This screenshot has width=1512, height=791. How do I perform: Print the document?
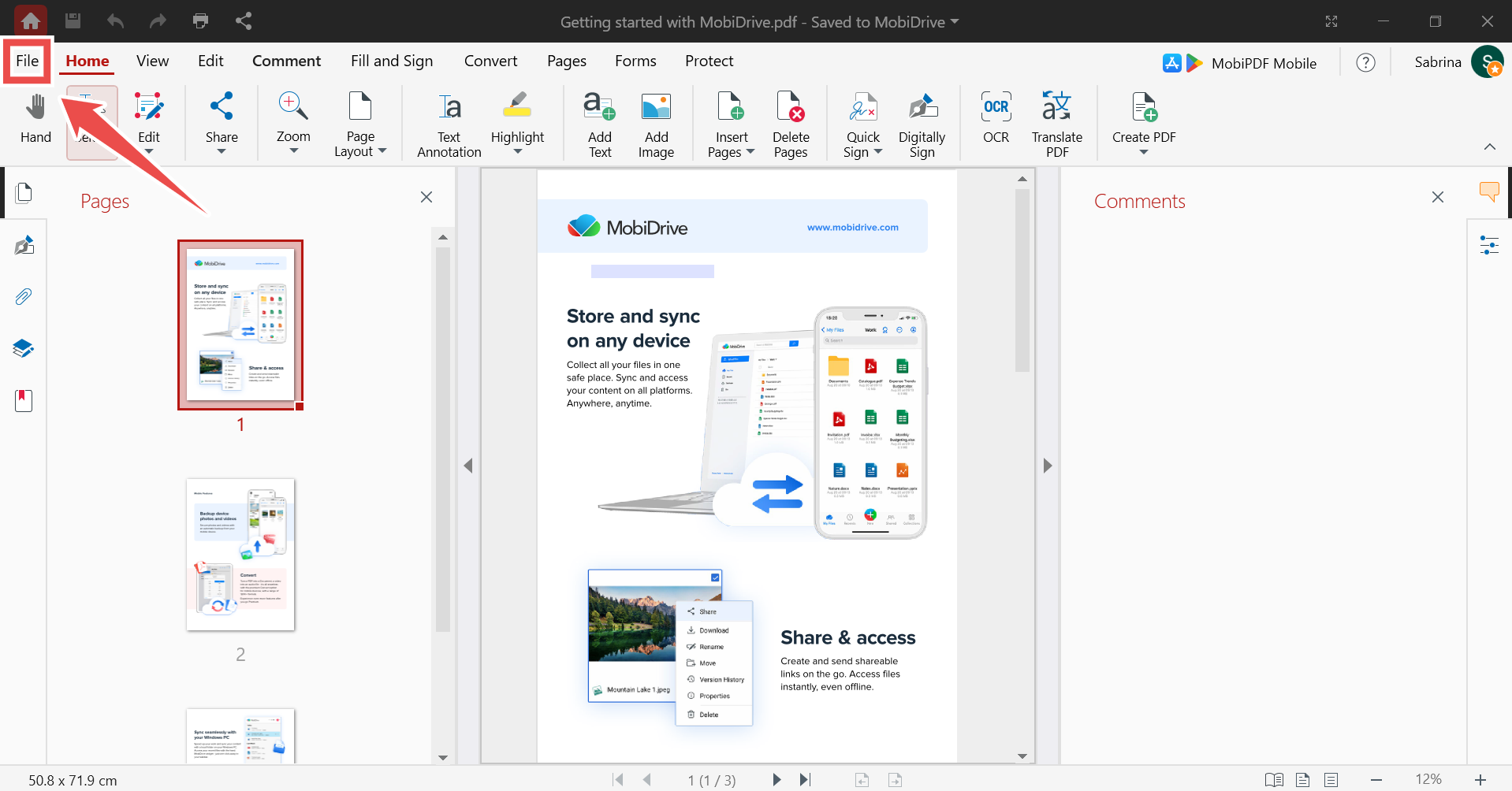(x=200, y=21)
